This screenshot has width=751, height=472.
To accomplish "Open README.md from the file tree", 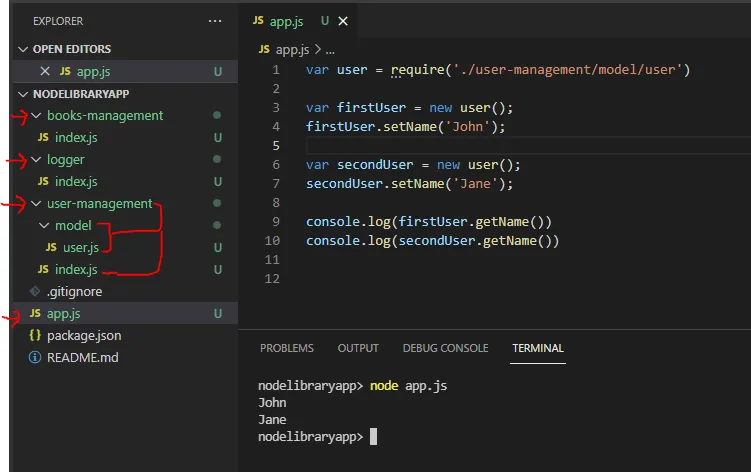I will coord(82,358).
